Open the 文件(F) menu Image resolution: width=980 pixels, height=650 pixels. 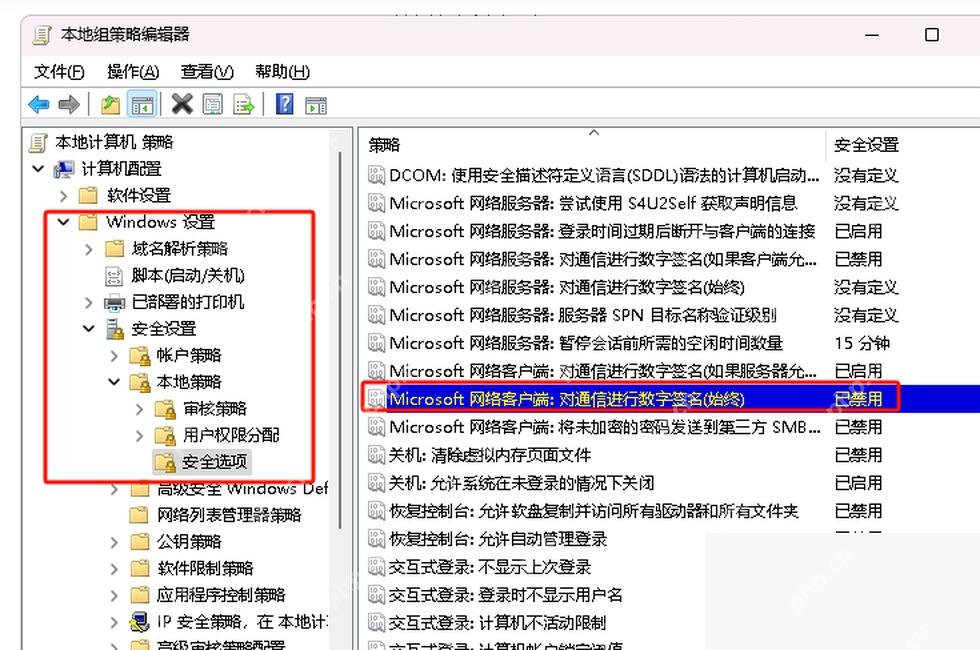point(59,72)
